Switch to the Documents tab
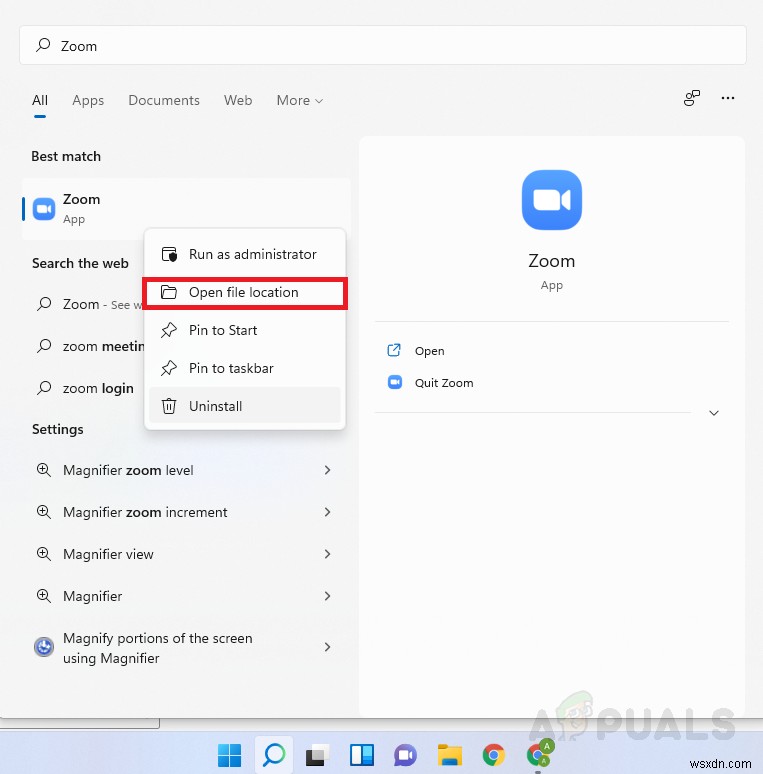763x774 pixels. click(164, 100)
